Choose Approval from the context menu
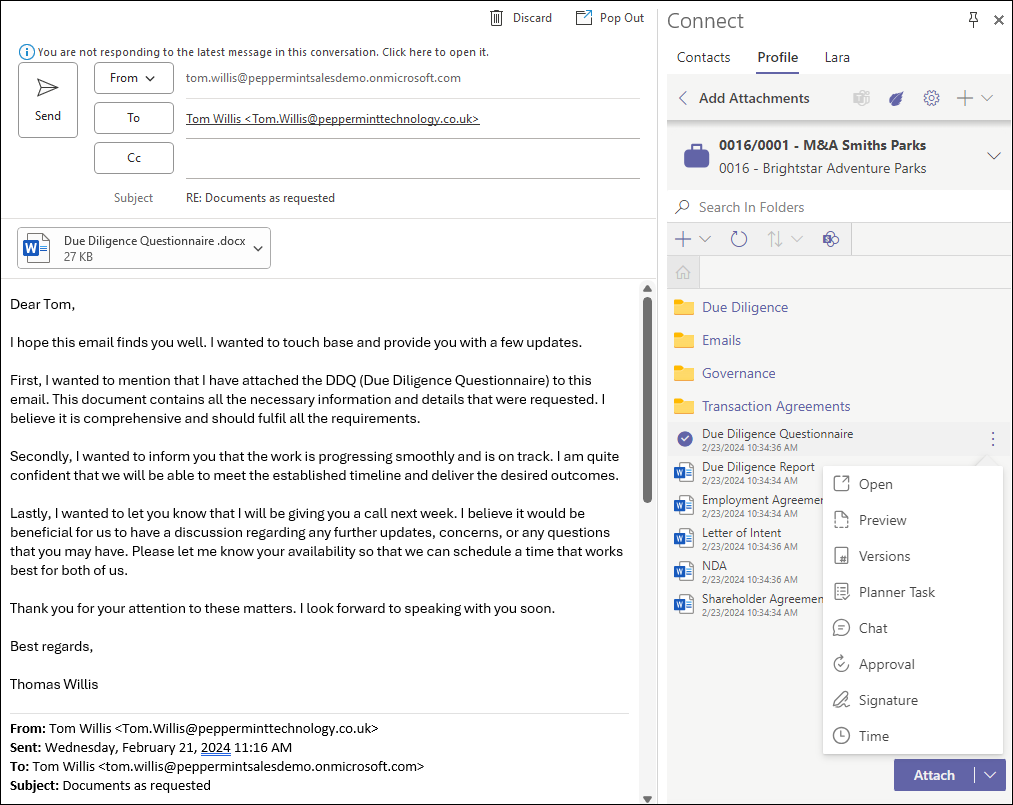 (x=913, y=664)
